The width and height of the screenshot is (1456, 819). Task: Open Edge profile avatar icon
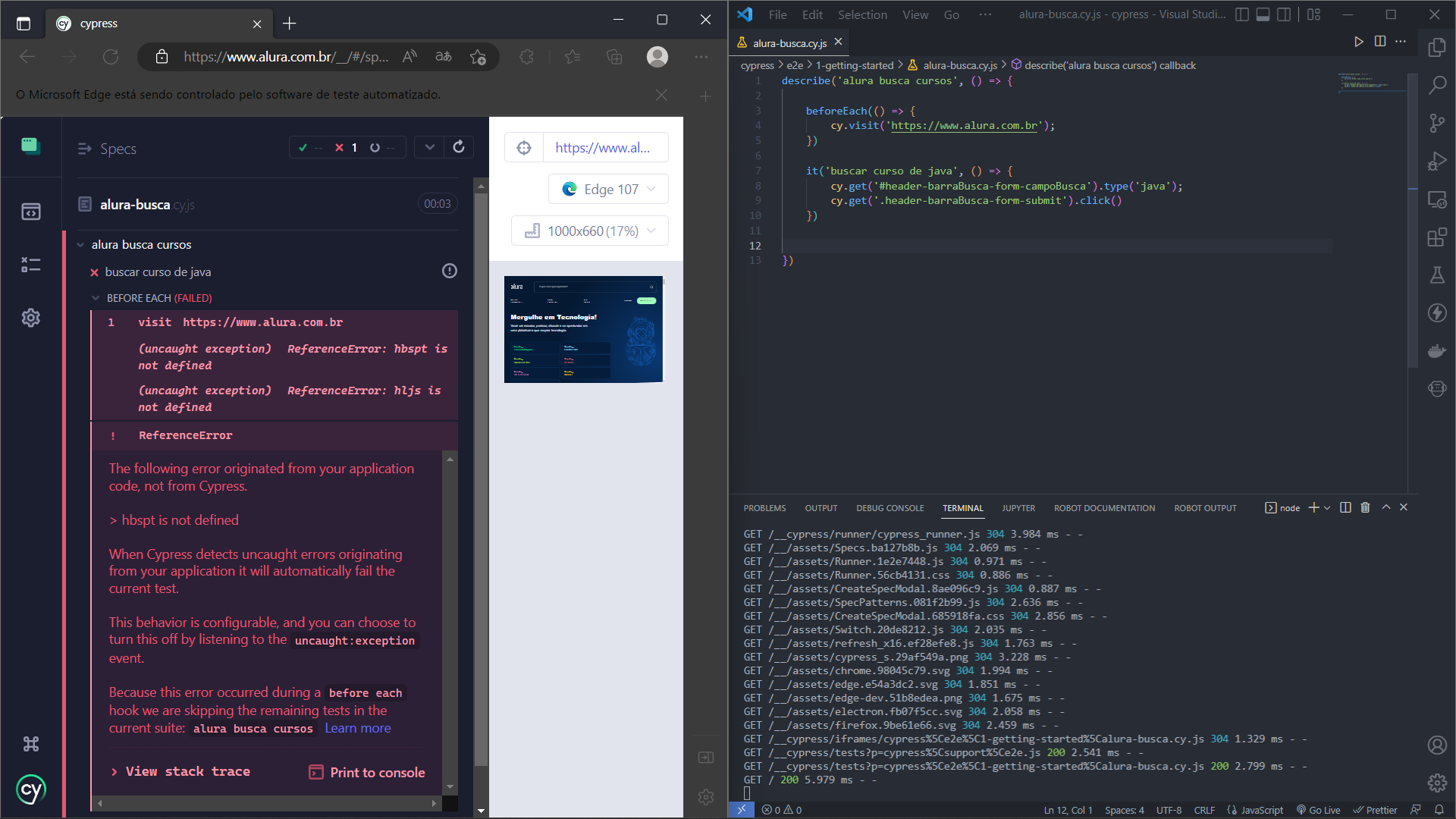pos(657,57)
